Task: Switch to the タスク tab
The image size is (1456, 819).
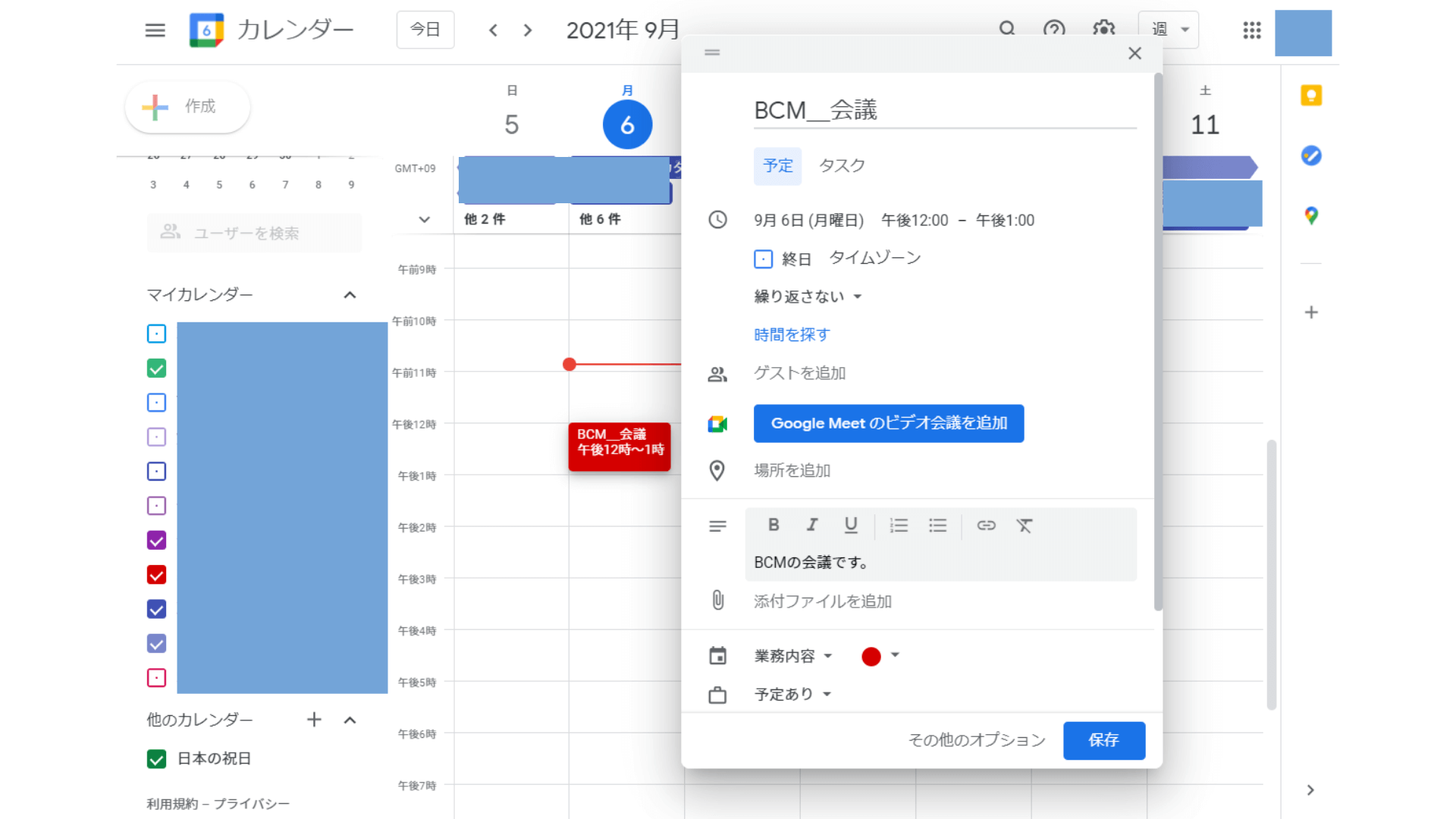Action: (x=841, y=165)
